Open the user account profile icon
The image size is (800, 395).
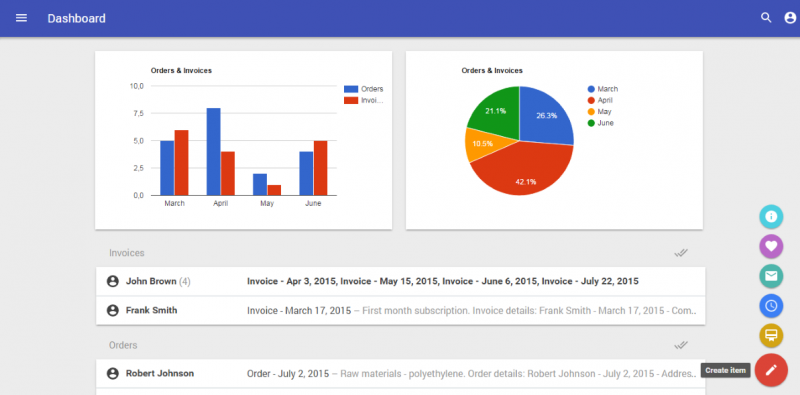790,18
